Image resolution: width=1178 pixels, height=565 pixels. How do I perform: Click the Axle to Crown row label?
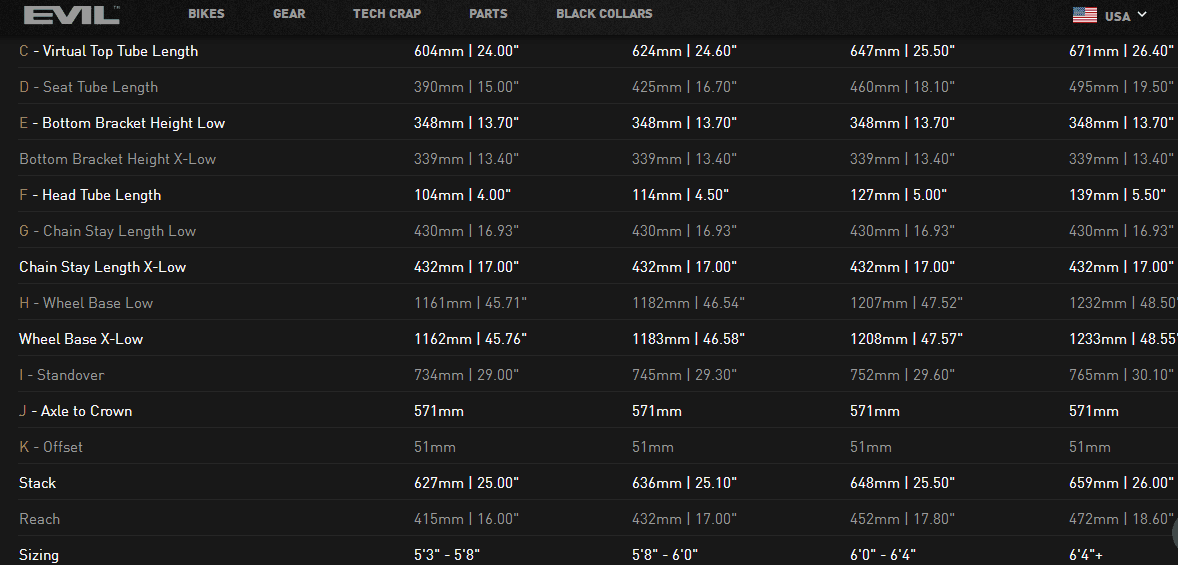[76, 411]
